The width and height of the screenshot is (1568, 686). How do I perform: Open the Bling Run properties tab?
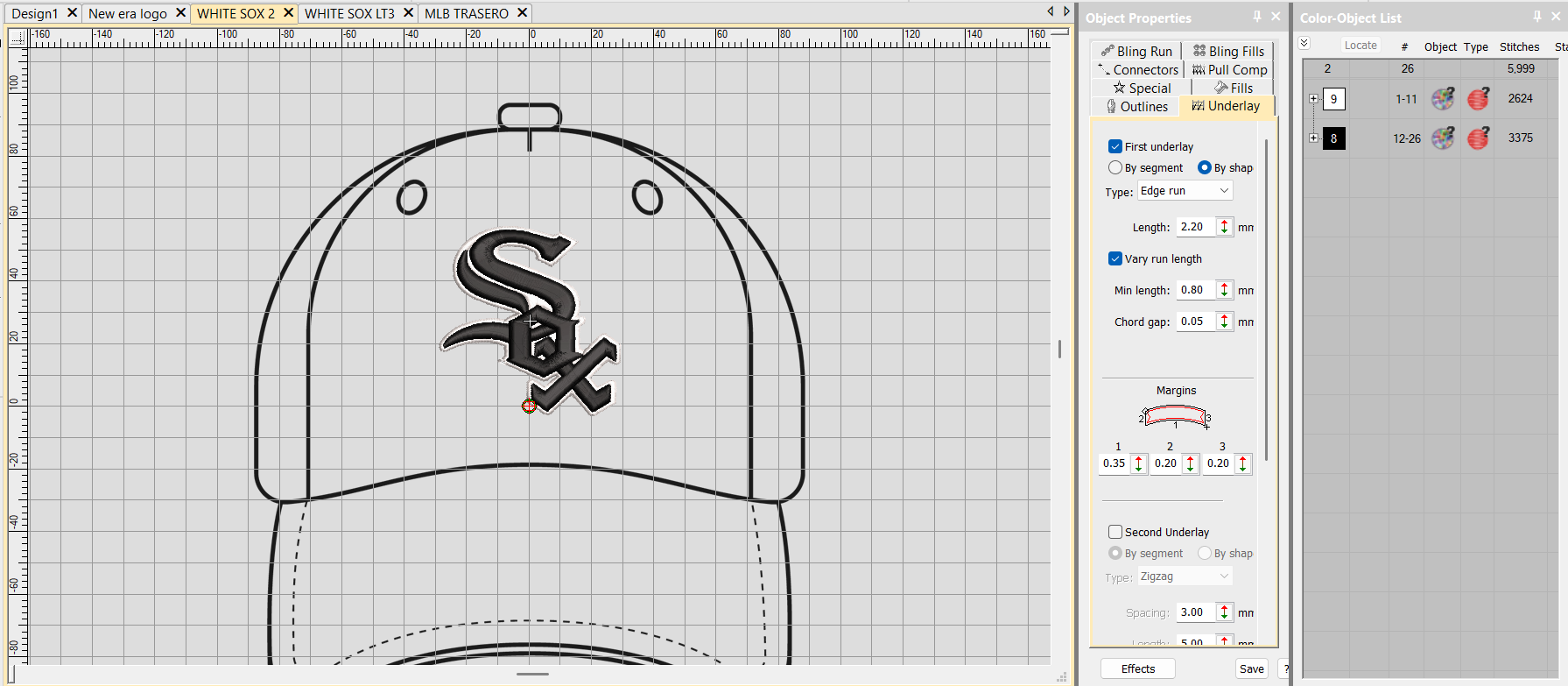pos(1136,51)
